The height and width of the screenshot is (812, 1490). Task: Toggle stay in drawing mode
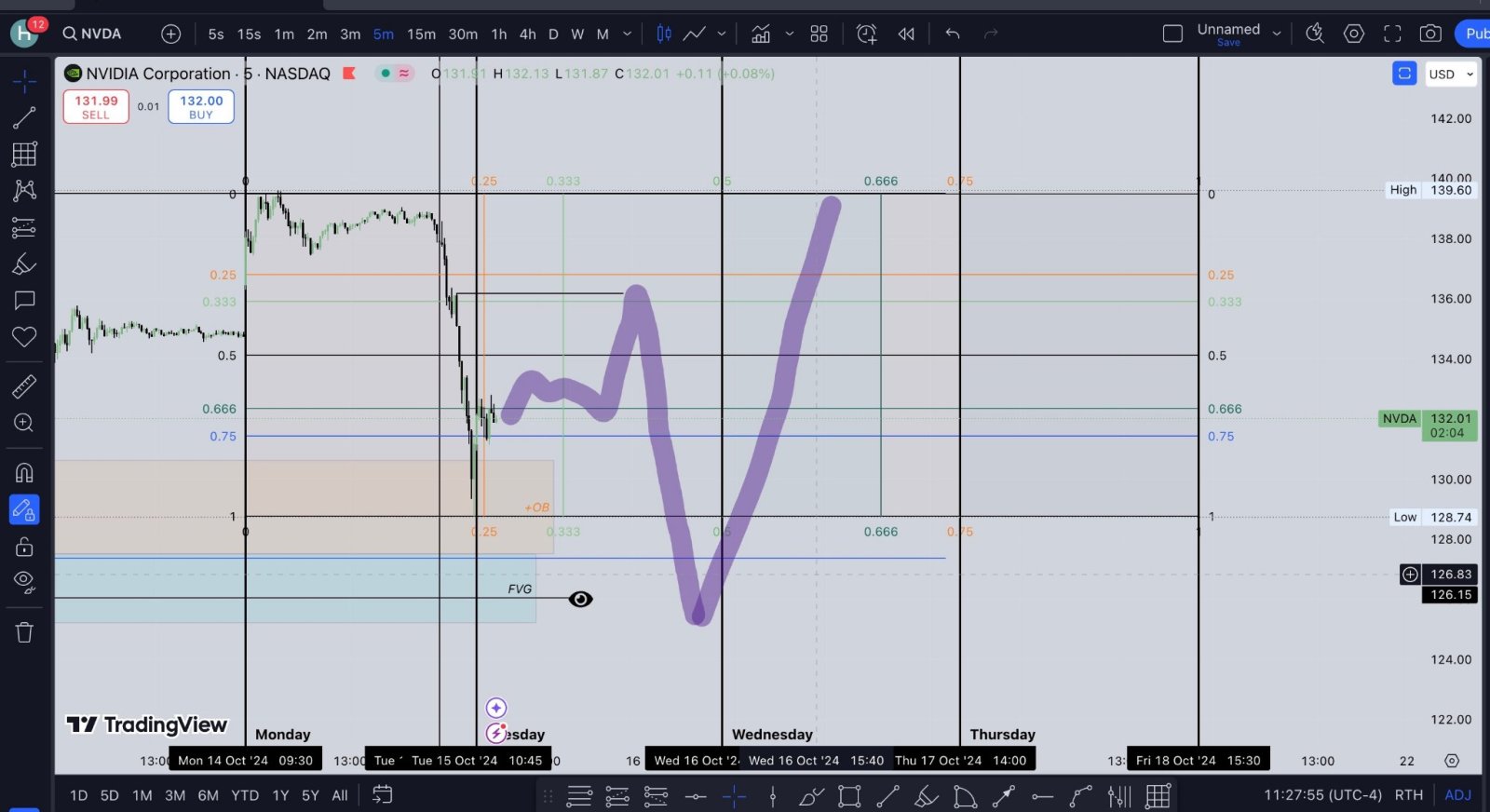24,509
